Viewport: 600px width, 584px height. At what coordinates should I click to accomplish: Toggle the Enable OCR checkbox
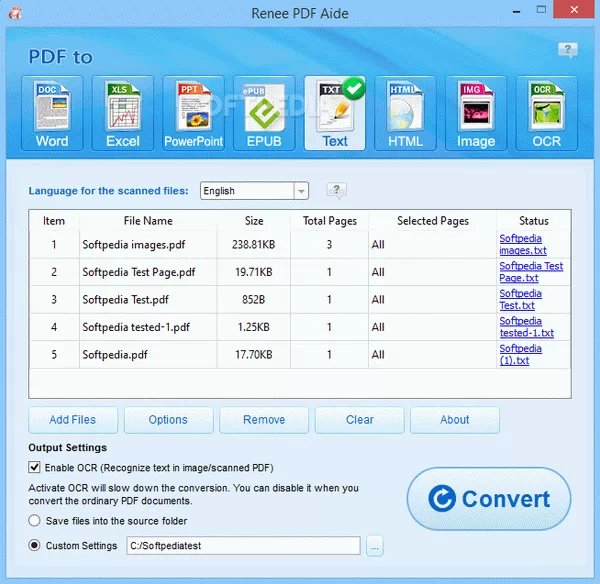pos(34,467)
